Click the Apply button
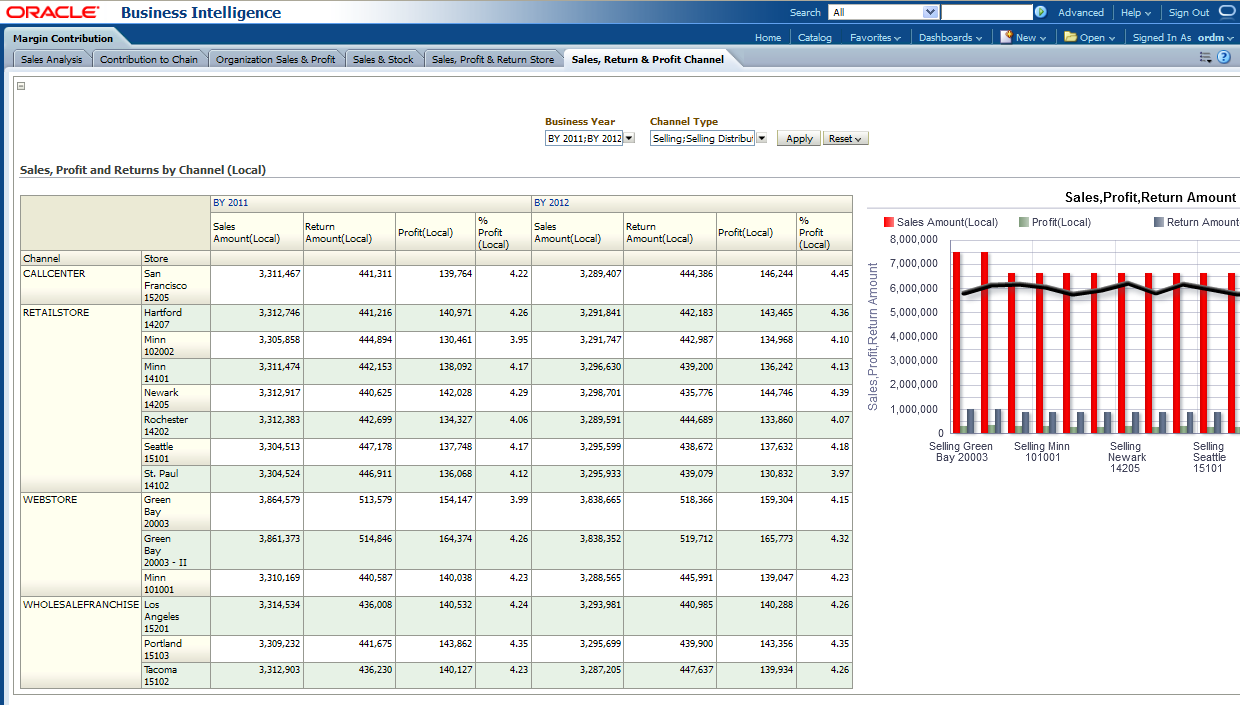The height and width of the screenshot is (705, 1240). point(799,139)
